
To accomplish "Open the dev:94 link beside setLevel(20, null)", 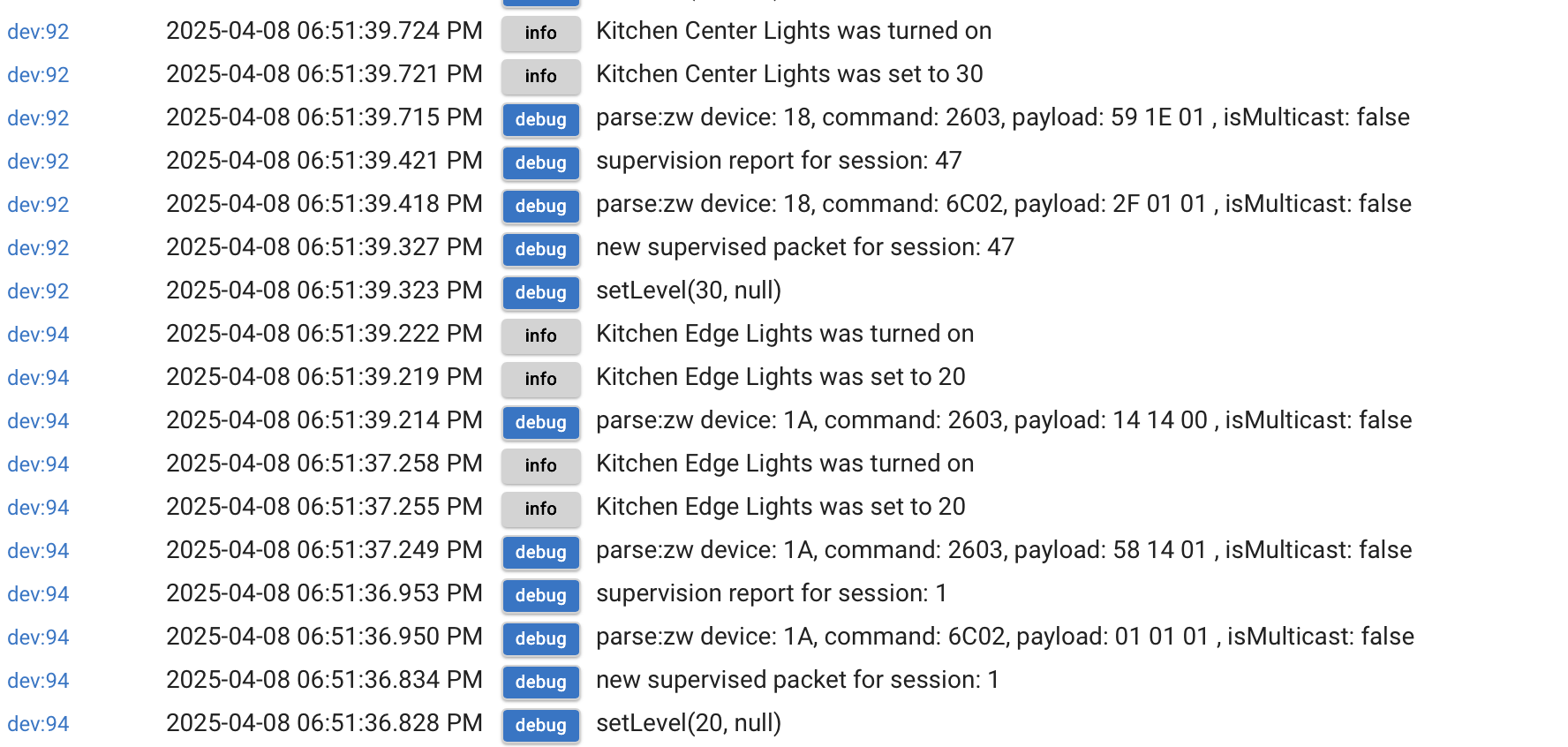I will coord(38,724).
